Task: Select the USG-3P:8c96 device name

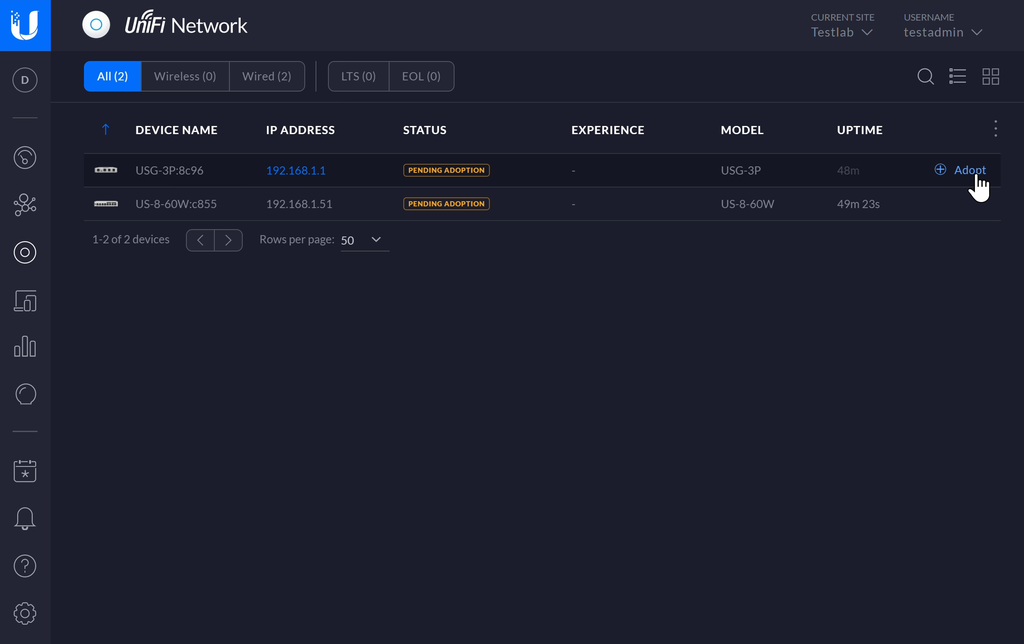Action: tap(169, 170)
